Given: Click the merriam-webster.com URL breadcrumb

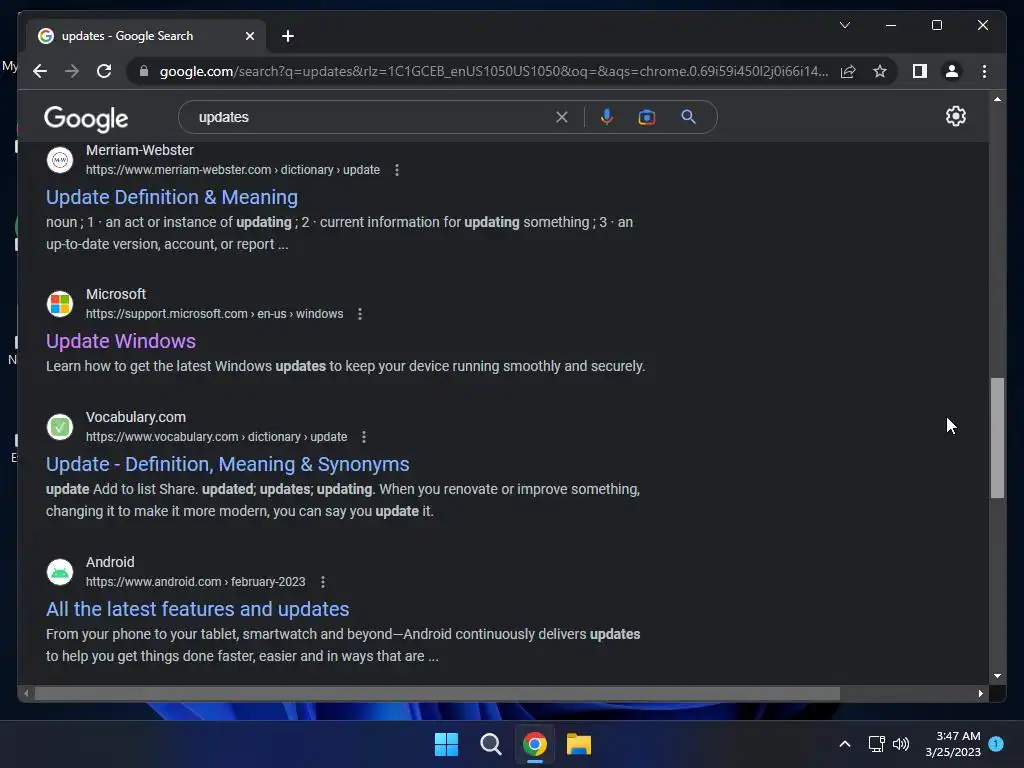Looking at the screenshot, I should click(x=232, y=170).
